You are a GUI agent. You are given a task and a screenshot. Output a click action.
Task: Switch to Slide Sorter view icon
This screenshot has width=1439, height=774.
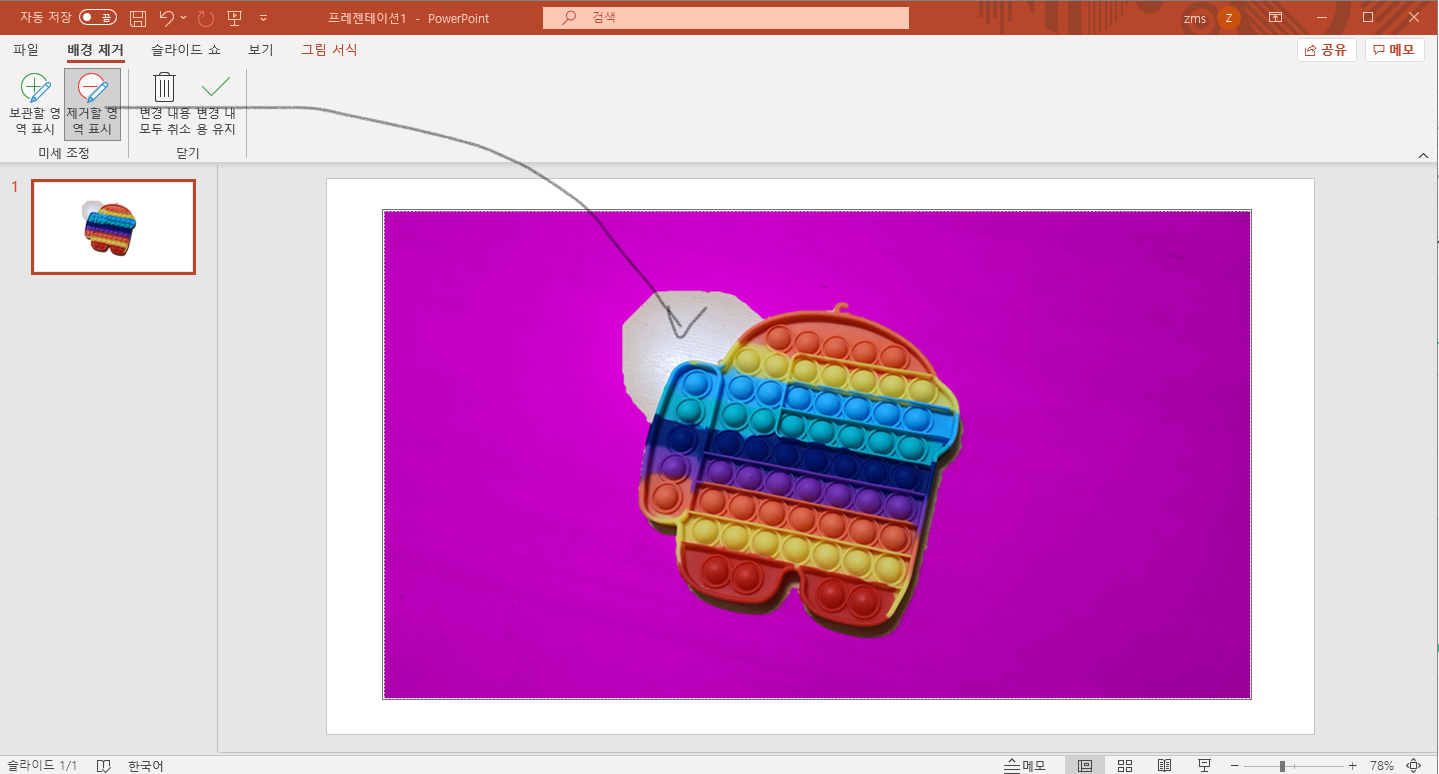click(x=1125, y=765)
